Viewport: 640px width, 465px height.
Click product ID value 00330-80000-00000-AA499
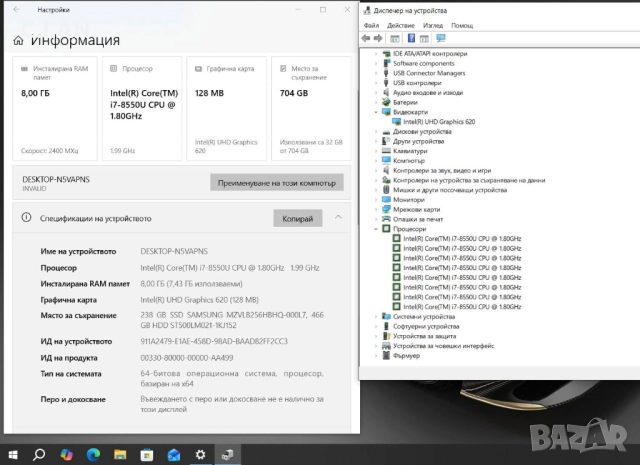coord(187,358)
